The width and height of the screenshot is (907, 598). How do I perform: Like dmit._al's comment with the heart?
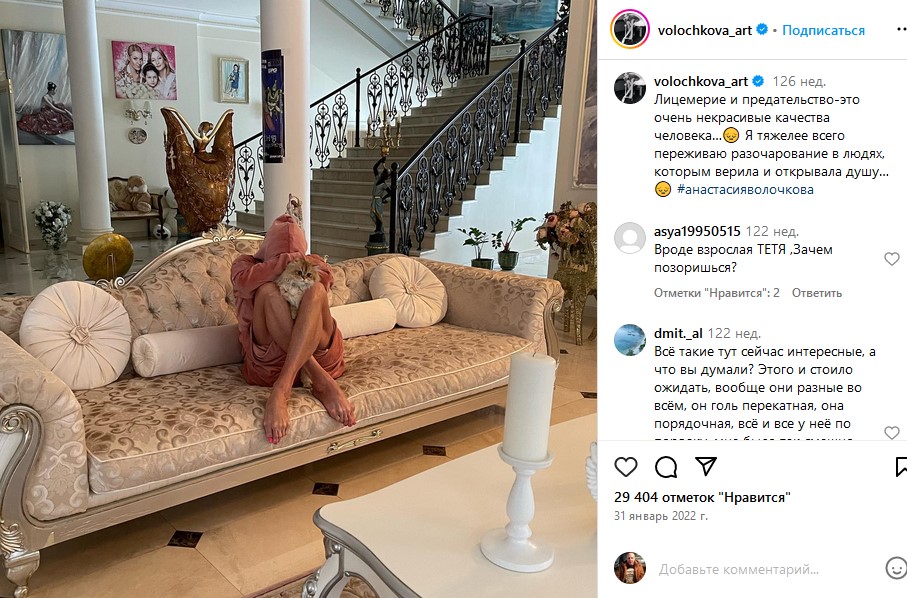pyautogui.click(x=892, y=433)
